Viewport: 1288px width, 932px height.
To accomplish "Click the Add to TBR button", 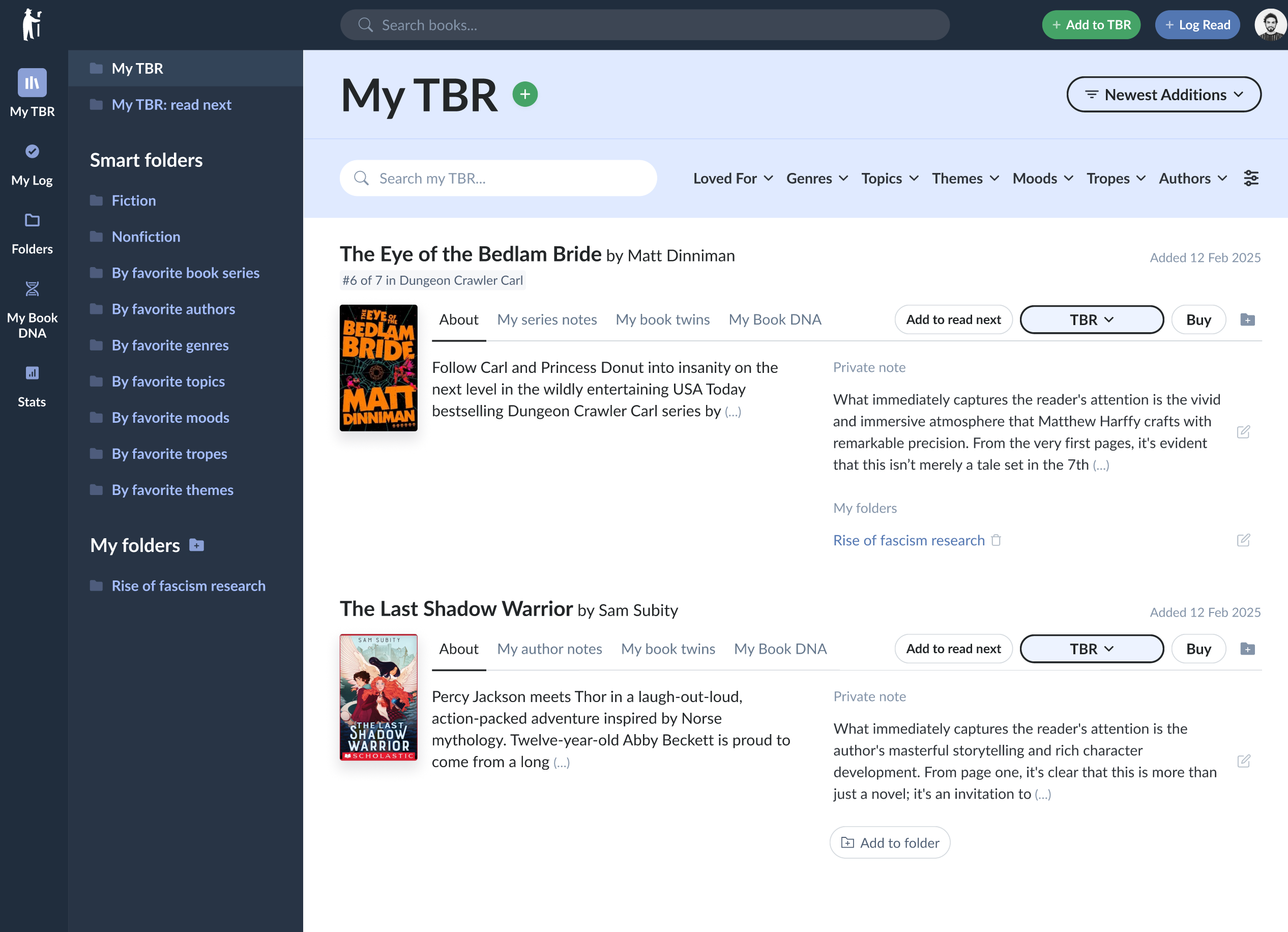I will [x=1091, y=25].
